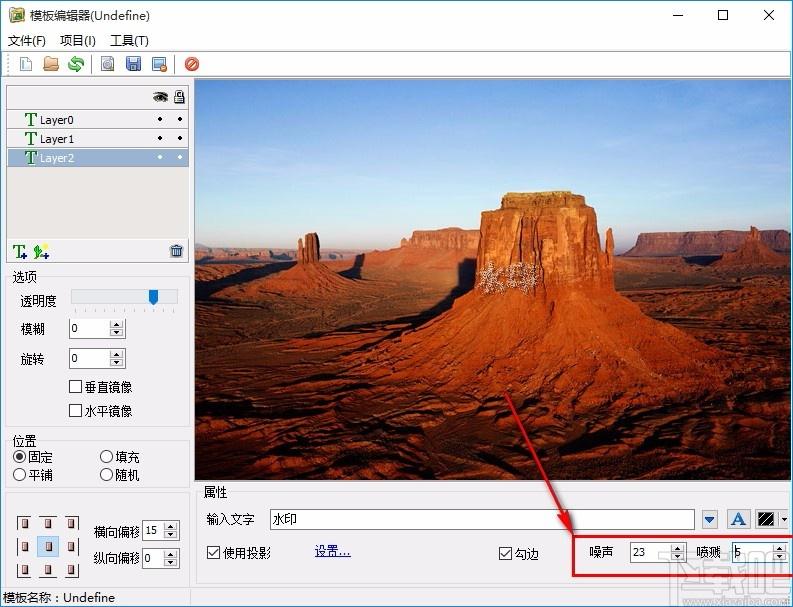
Task: Increase the 喷溅 value with up arrow
Action: coord(780,548)
